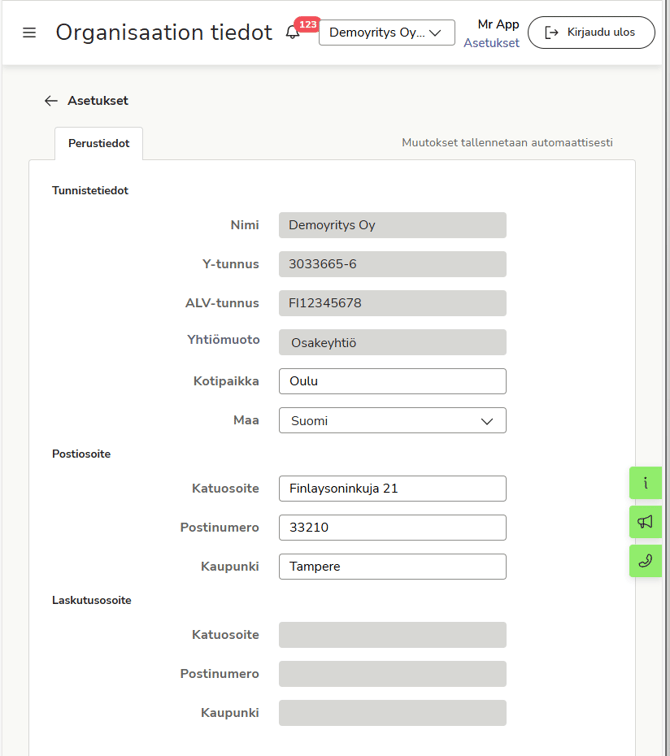670x756 pixels.
Task: Expand the Demoyritys Oy organisation selector
Action: [386, 33]
